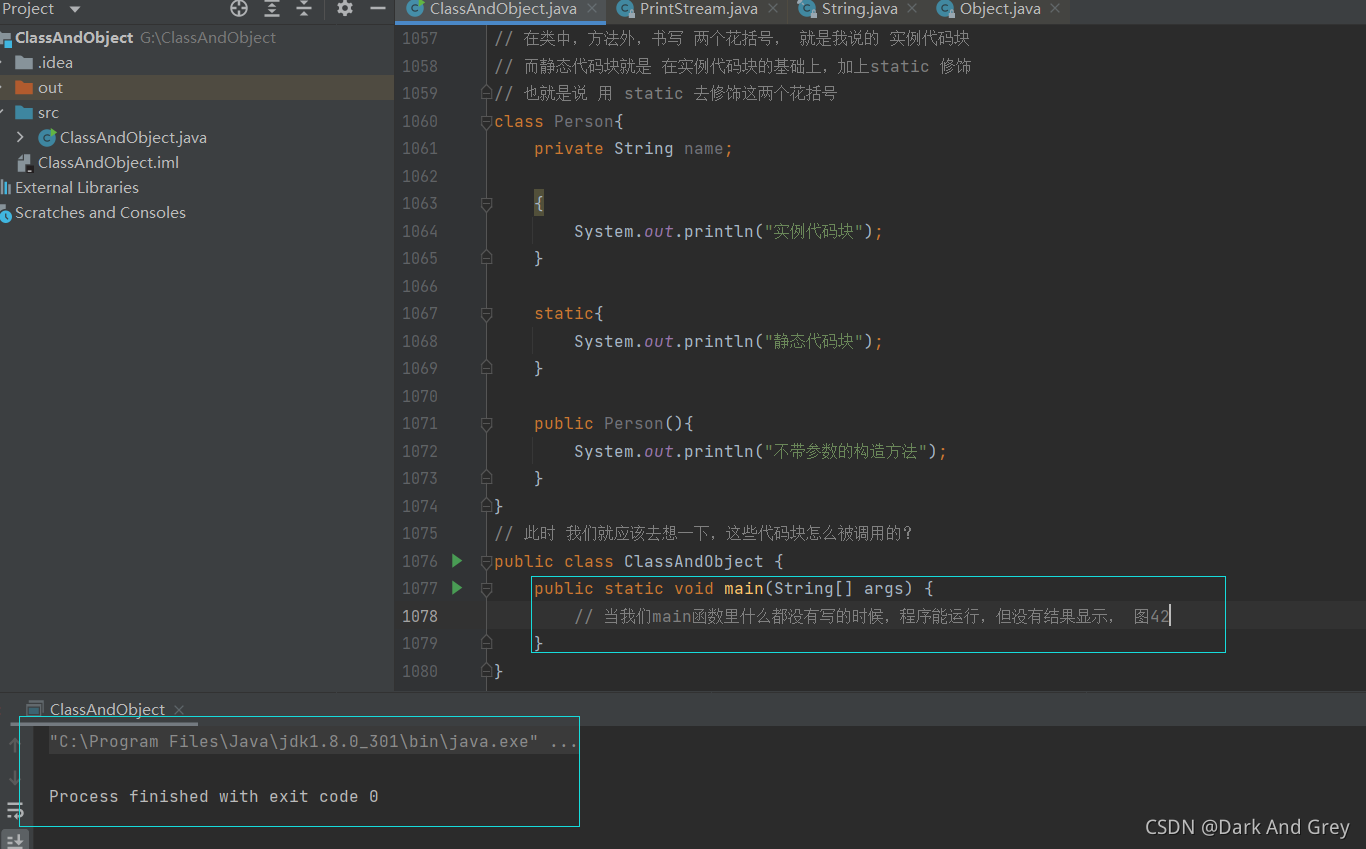Open Project panel settings gear
The height and width of the screenshot is (849, 1366).
345,9
